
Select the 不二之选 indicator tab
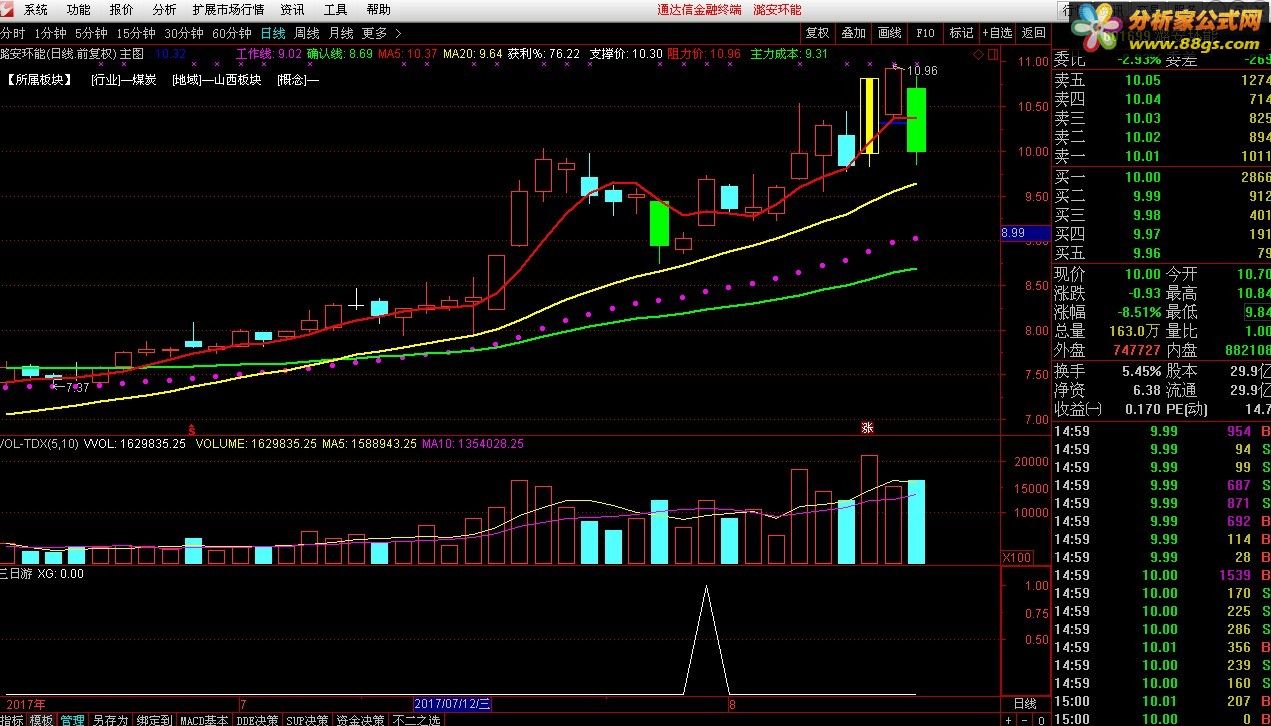pos(416,720)
